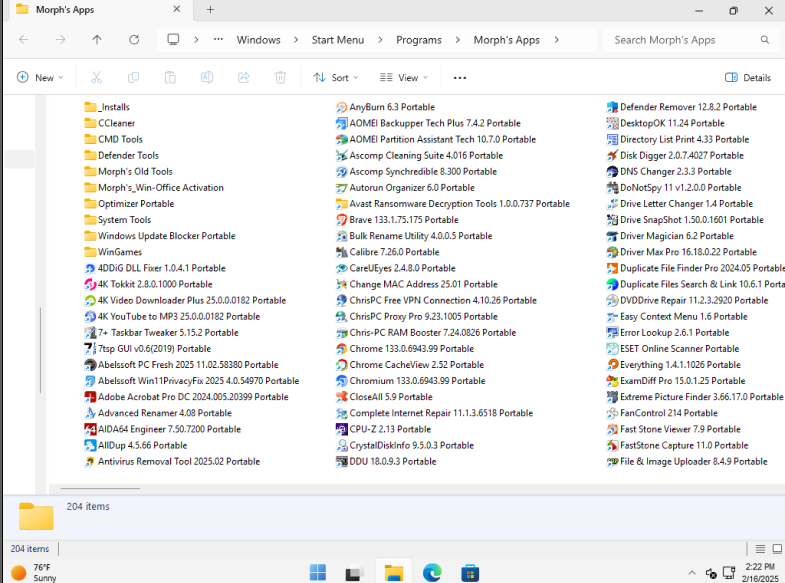Select the FastStone Capture 11.0 icon

click(x=612, y=445)
